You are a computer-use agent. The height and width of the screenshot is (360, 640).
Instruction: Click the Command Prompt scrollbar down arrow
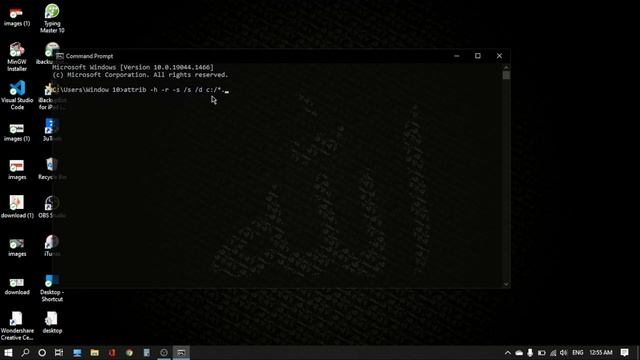[506, 284]
